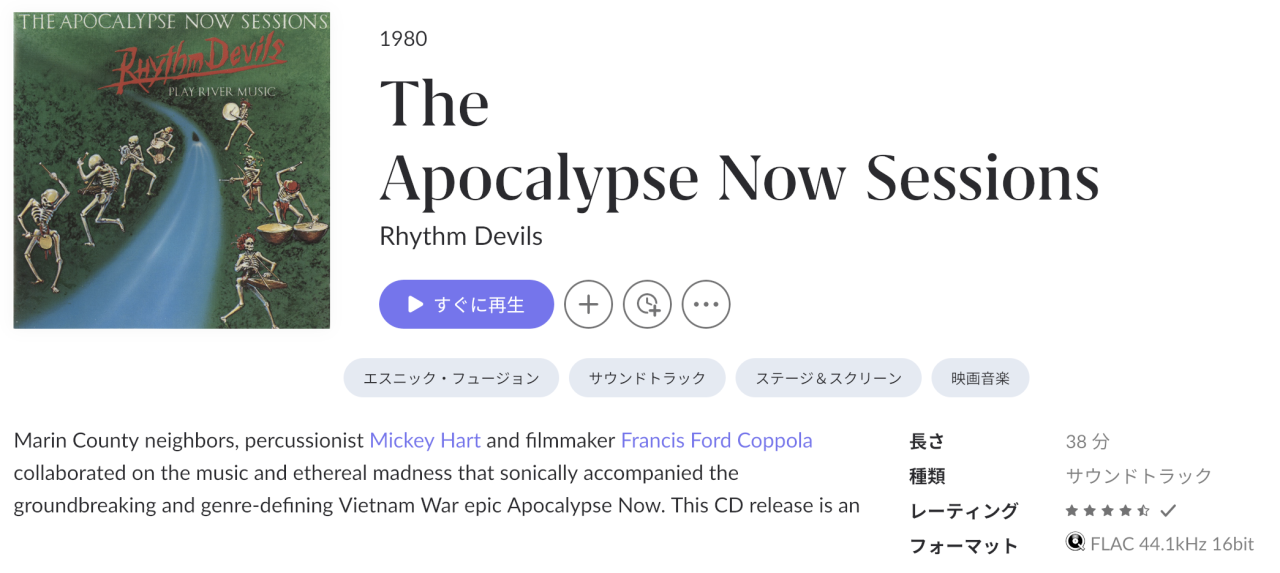Click the album cover artwork
The height and width of the screenshot is (573, 1280).
(x=171, y=170)
